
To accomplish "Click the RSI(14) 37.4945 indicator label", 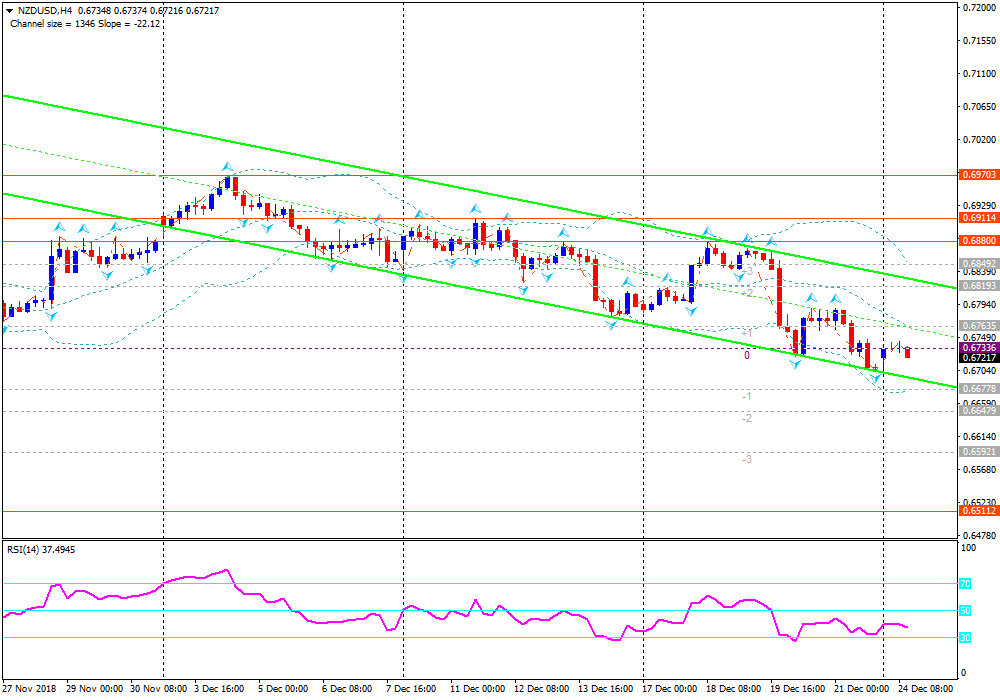I will (41, 550).
